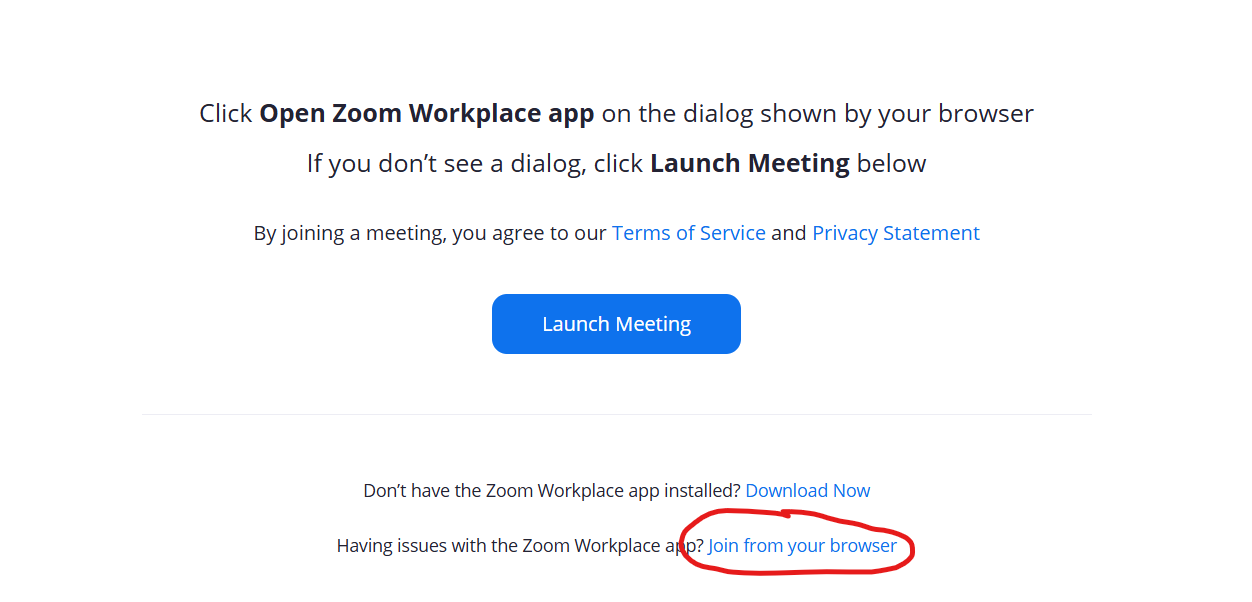
Task: Start the meeting using the blue button
Action: (616, 324)
